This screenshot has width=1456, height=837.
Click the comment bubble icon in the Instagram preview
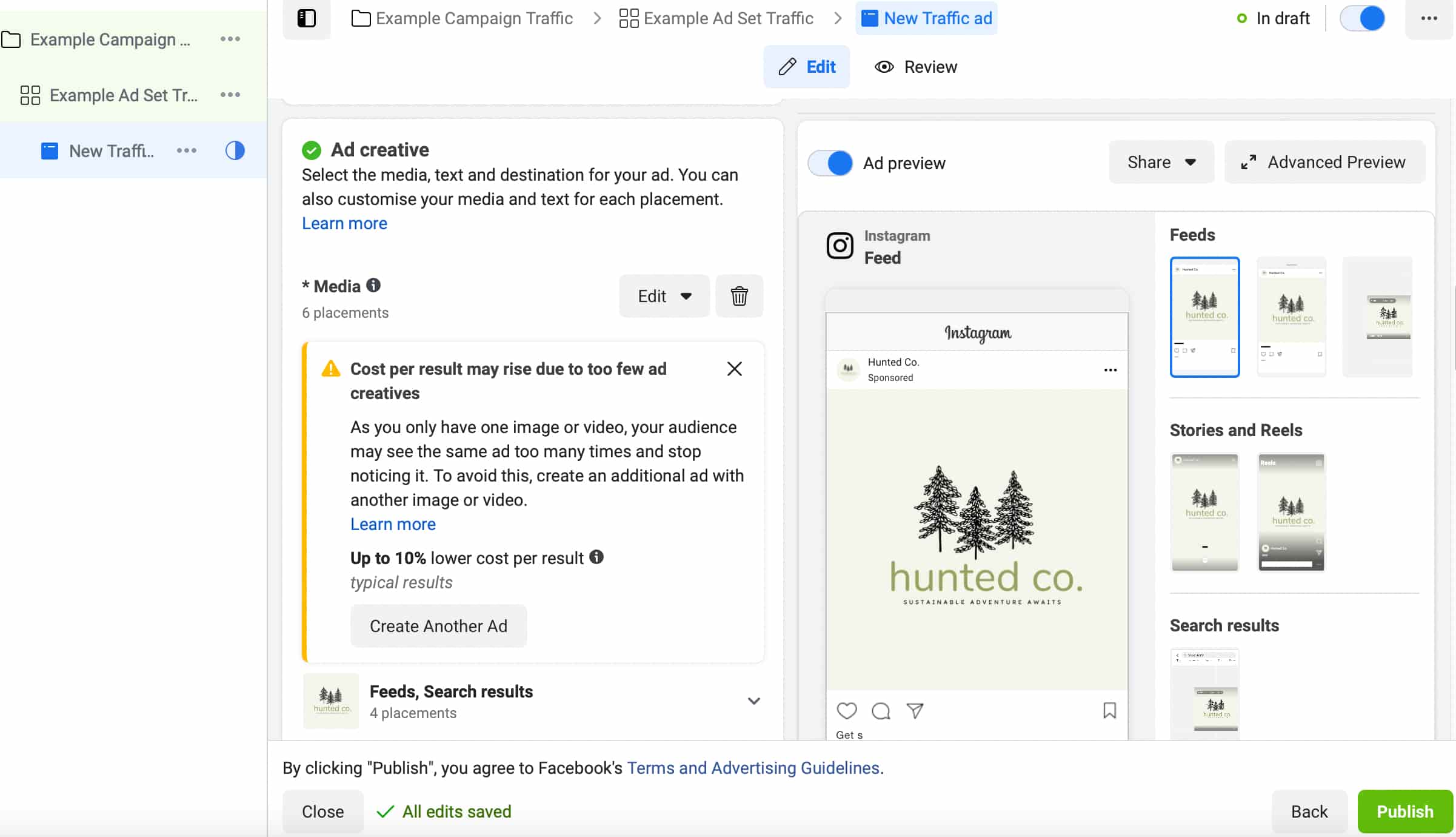pyautogui.click(x=880, y=711)
